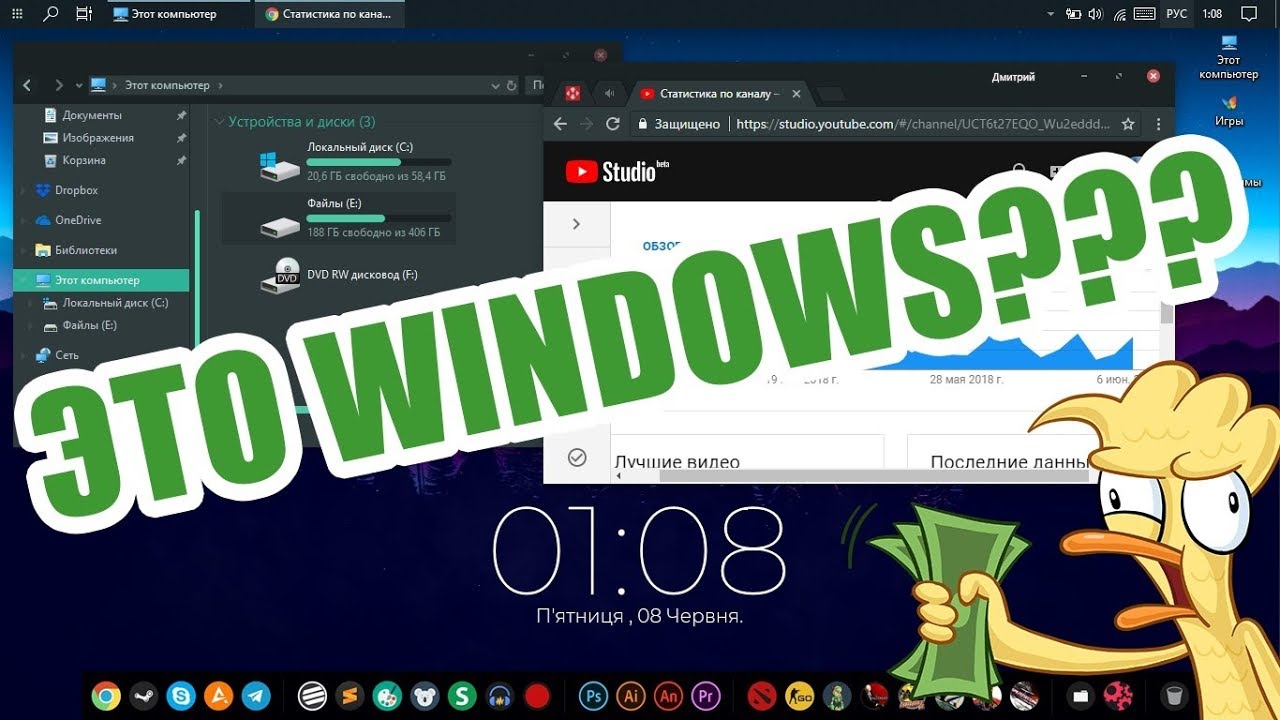Go back in the Chrome window
This screenshot has width=1280, height=720.
560,124
